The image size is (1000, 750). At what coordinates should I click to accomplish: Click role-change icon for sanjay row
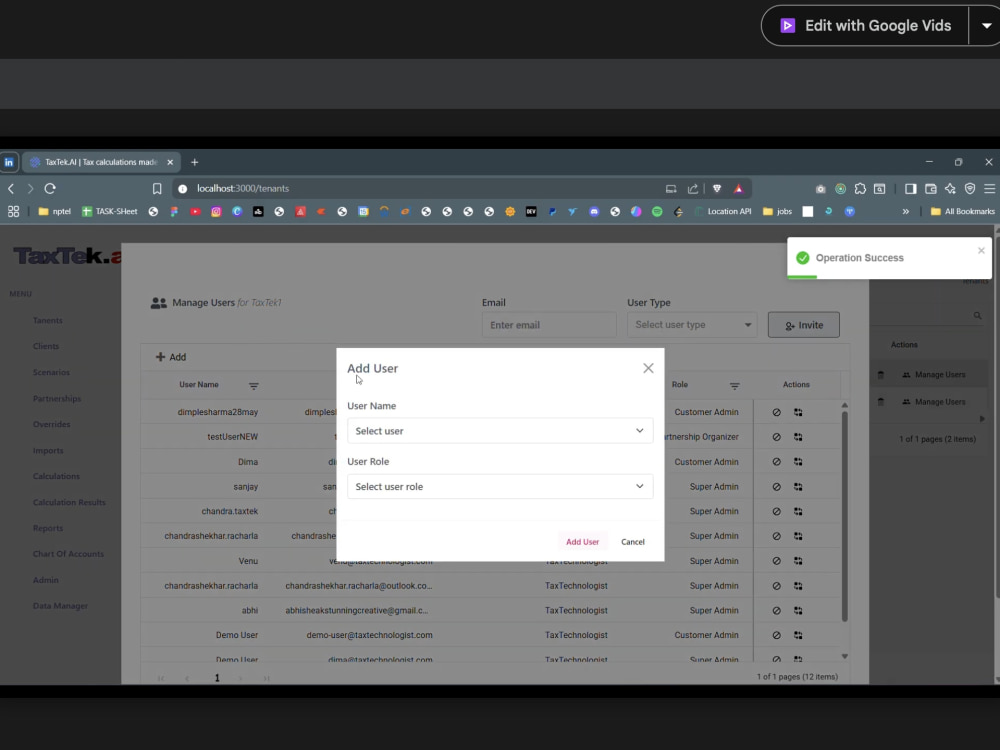(798, 487)
